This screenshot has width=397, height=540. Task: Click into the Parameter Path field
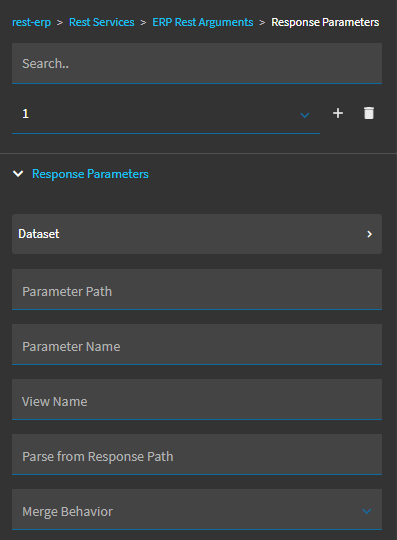(197, 289)
